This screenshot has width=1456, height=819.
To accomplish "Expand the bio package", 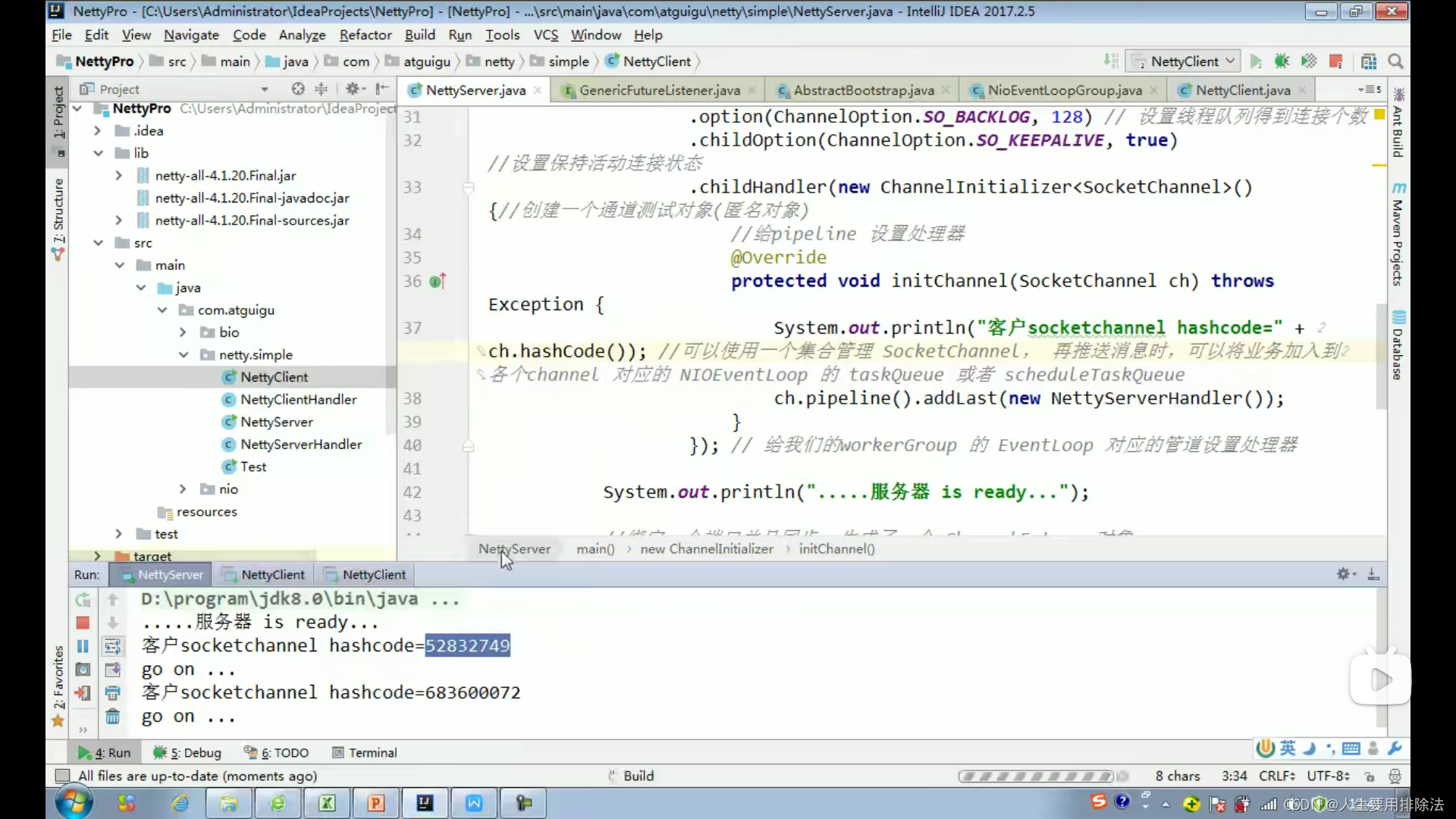I will pyautogui.click(x=183, y=332).
